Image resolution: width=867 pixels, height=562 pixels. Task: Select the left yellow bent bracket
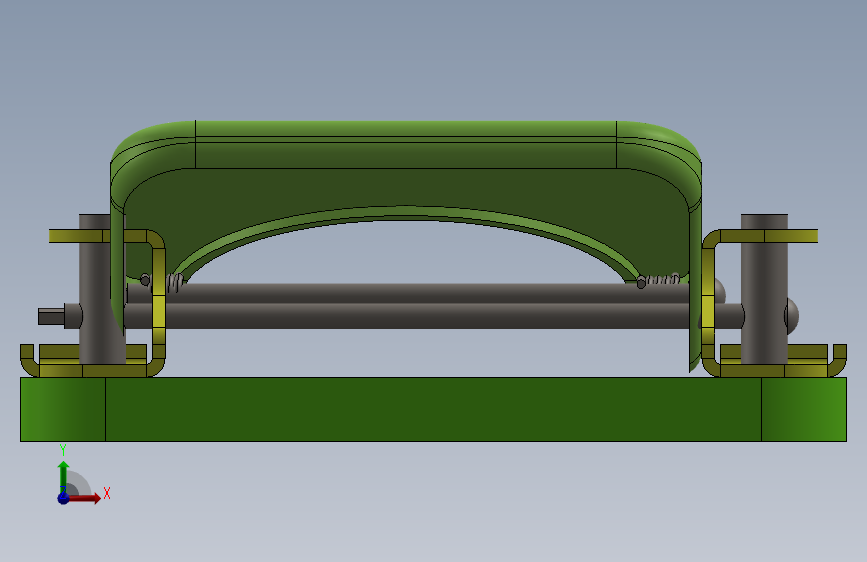pyautogui.click(x=158, y=301)
